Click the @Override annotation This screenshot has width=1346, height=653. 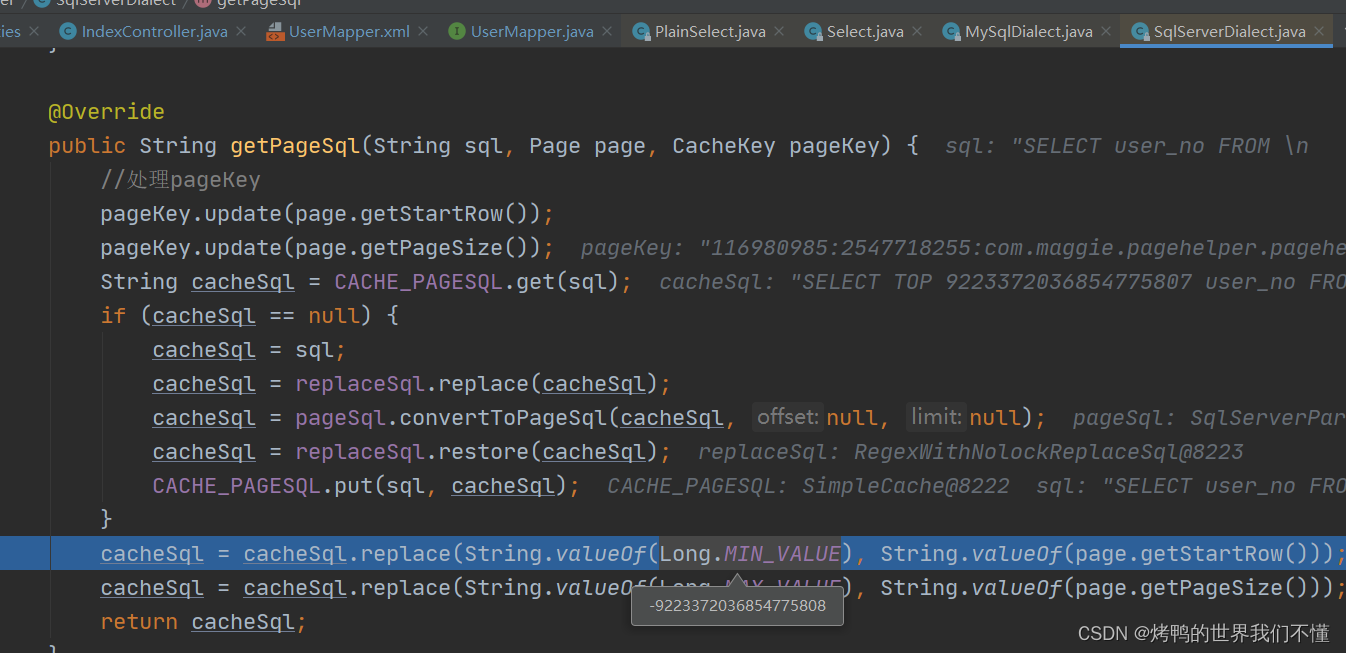click(106, 112)
